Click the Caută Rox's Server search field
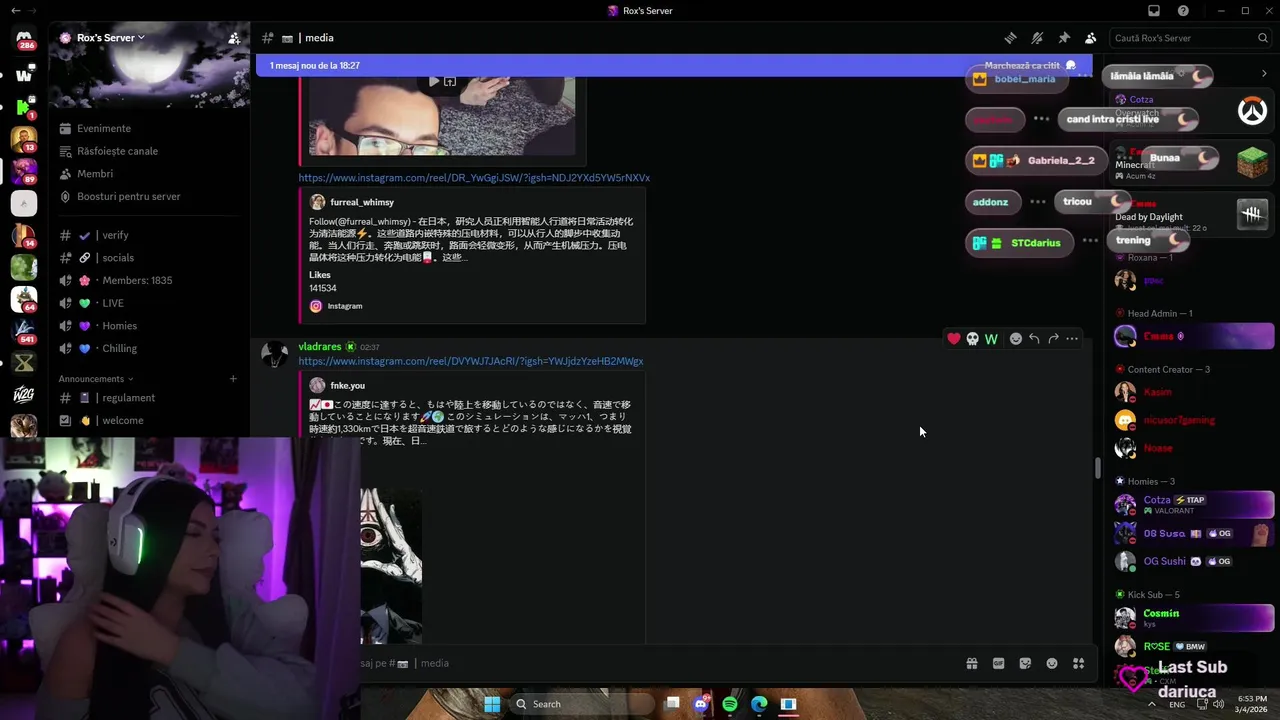This screenshot has width=1280, height=720. tap(1190, 38)
